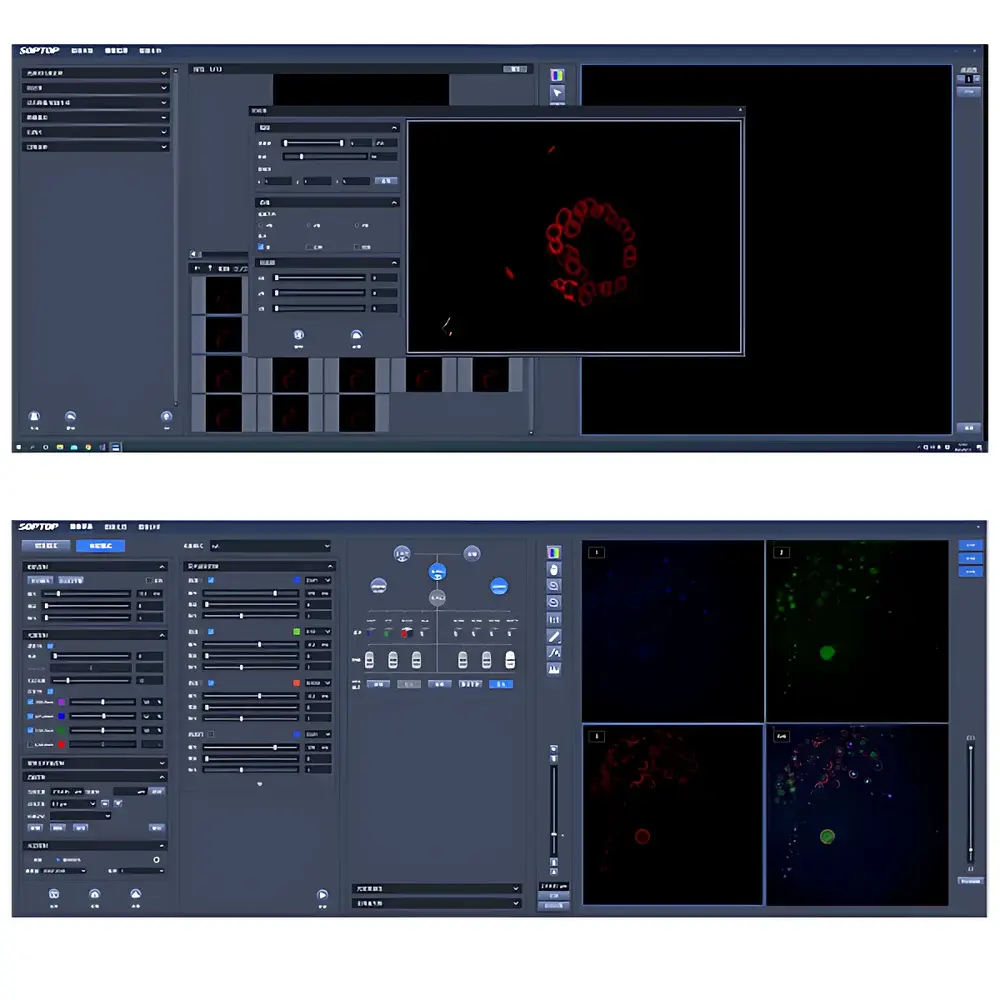Image resolution: width=1000 pixels, height=1000 pixels.
Task: Select the mouse pointer tool icon
Action: [x=554, y=568]
